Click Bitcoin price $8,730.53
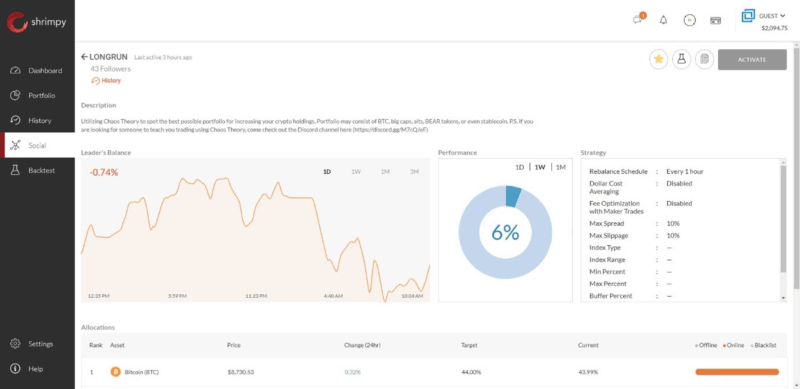 tap(241, 372)
